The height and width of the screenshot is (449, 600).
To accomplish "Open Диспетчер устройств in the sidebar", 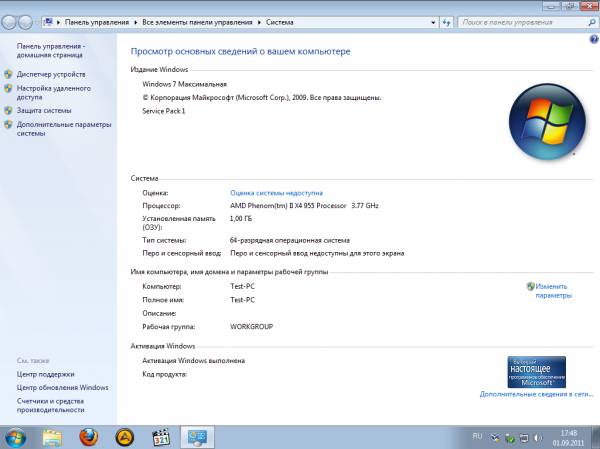I will click(51, 74).
